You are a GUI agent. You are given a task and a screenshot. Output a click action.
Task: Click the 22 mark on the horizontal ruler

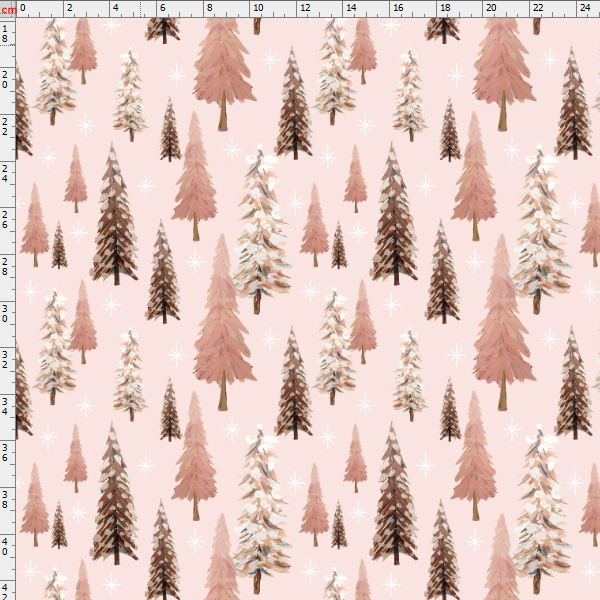click(x=538, y=7)
